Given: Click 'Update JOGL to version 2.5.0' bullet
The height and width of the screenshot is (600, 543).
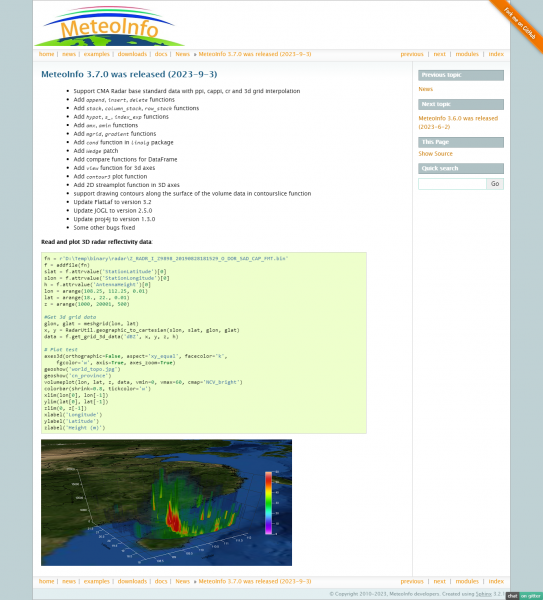Looking at the screenshot, I should coord(113,210).
